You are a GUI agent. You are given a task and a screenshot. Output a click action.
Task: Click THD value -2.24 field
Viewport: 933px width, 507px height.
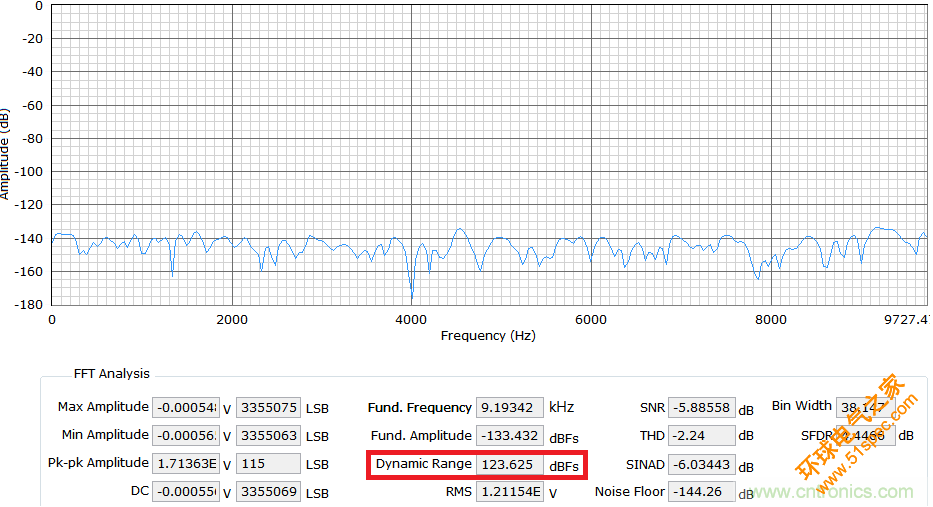coord(702,436)
